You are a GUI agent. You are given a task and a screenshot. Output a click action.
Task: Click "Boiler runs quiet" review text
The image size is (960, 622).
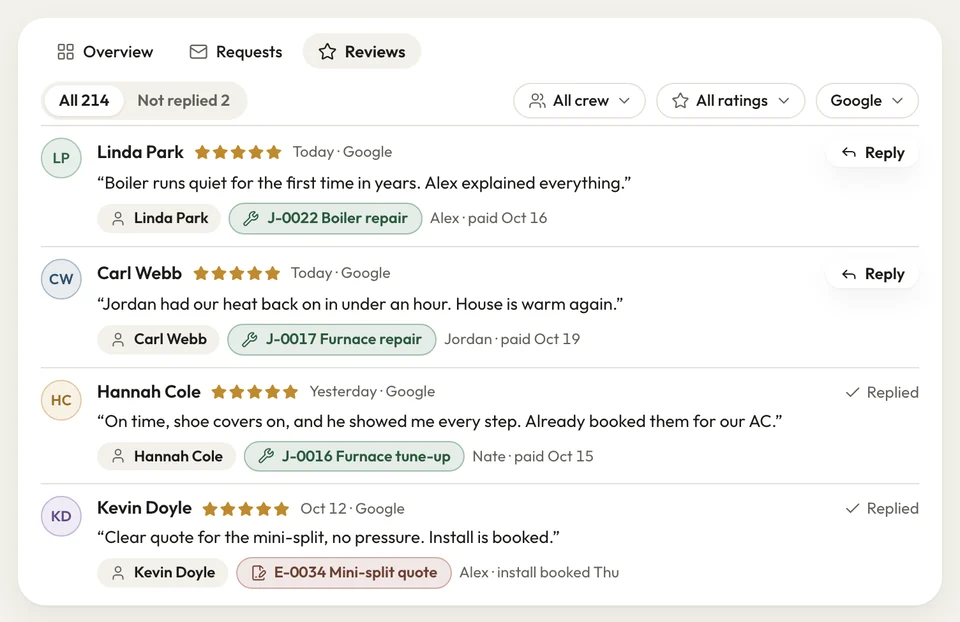[x=364, y=183]
